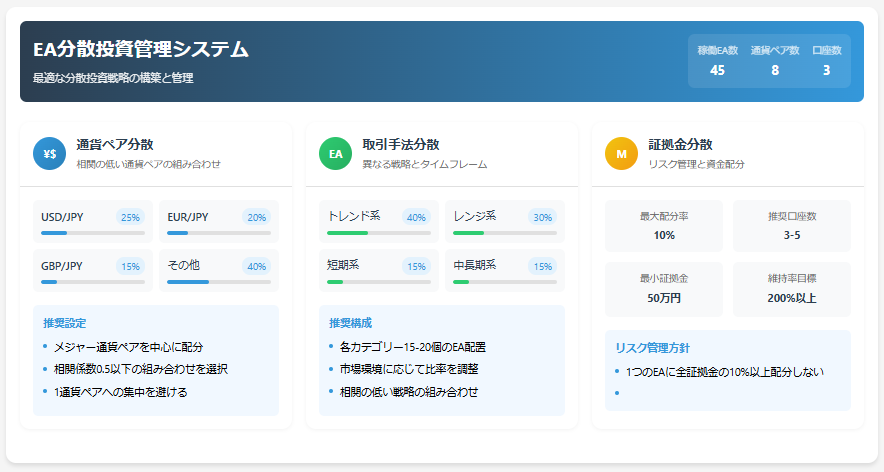Viewport: 884px width, 472px height.
Task: Click 1つのEAに全証拠金の10%以上配分しない bullet
Action: click(725, 372)
